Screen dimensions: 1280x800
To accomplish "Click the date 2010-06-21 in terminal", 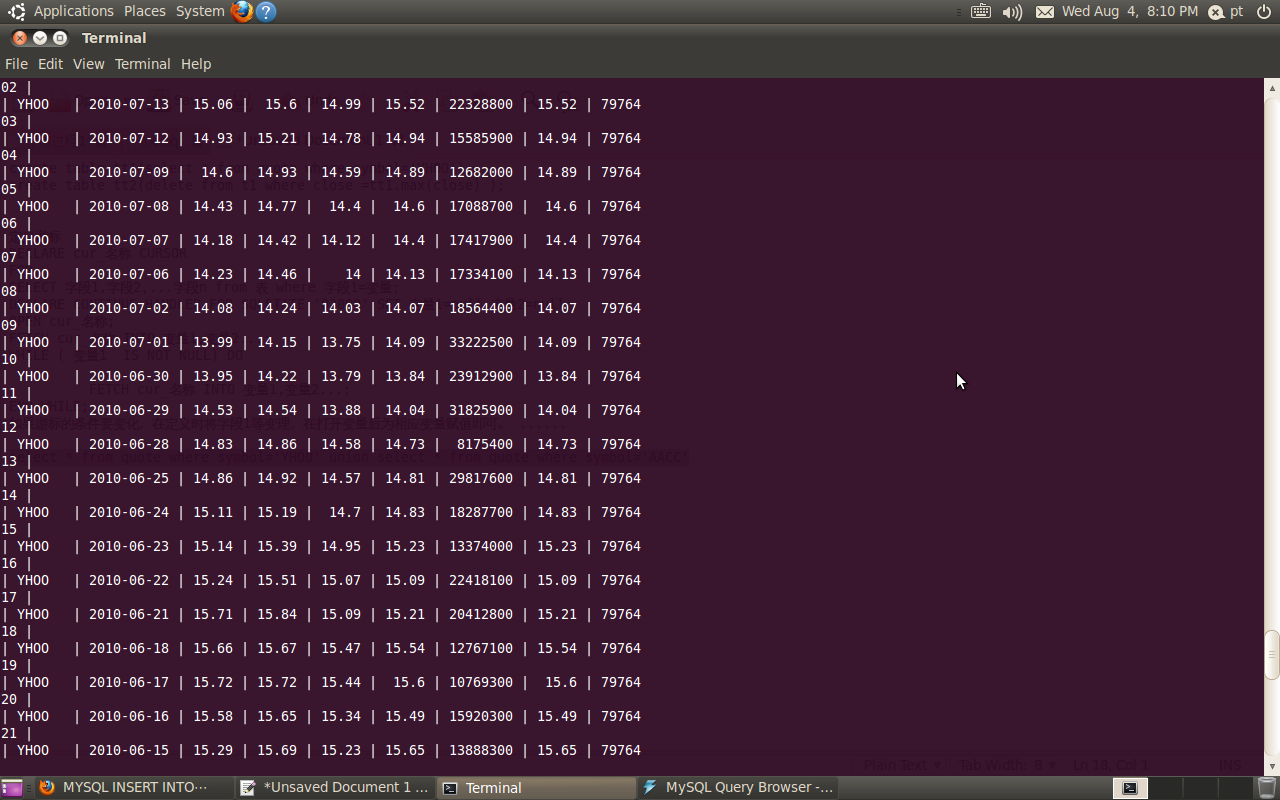I will 129,614.
